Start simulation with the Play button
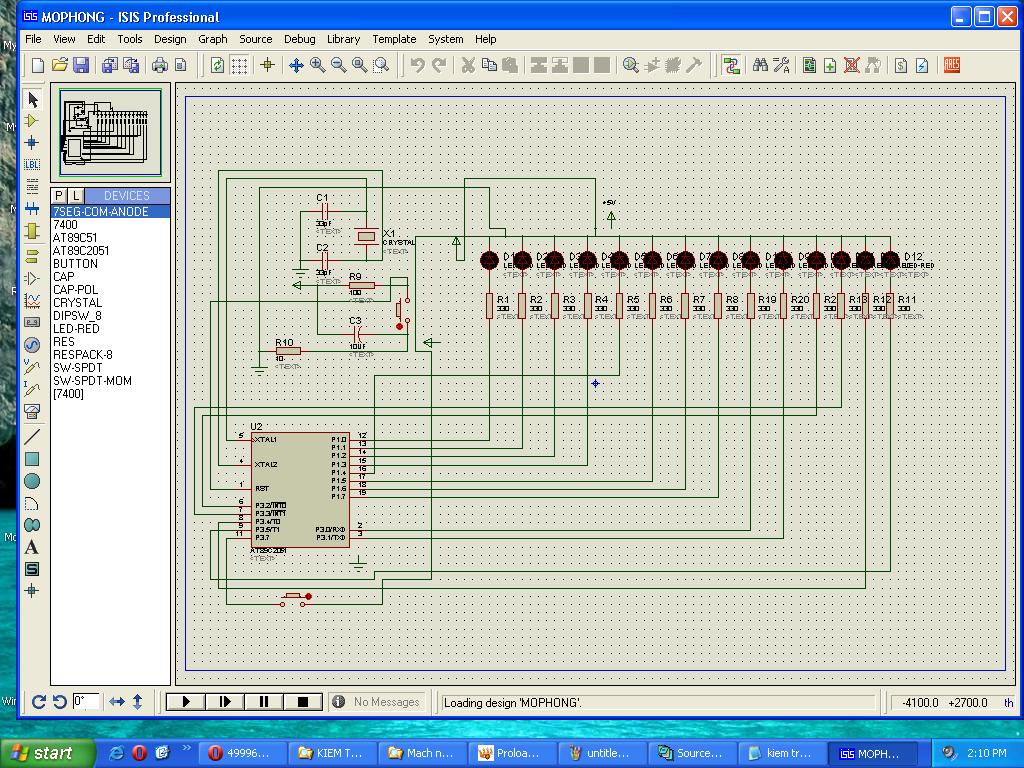 (186, 702)
